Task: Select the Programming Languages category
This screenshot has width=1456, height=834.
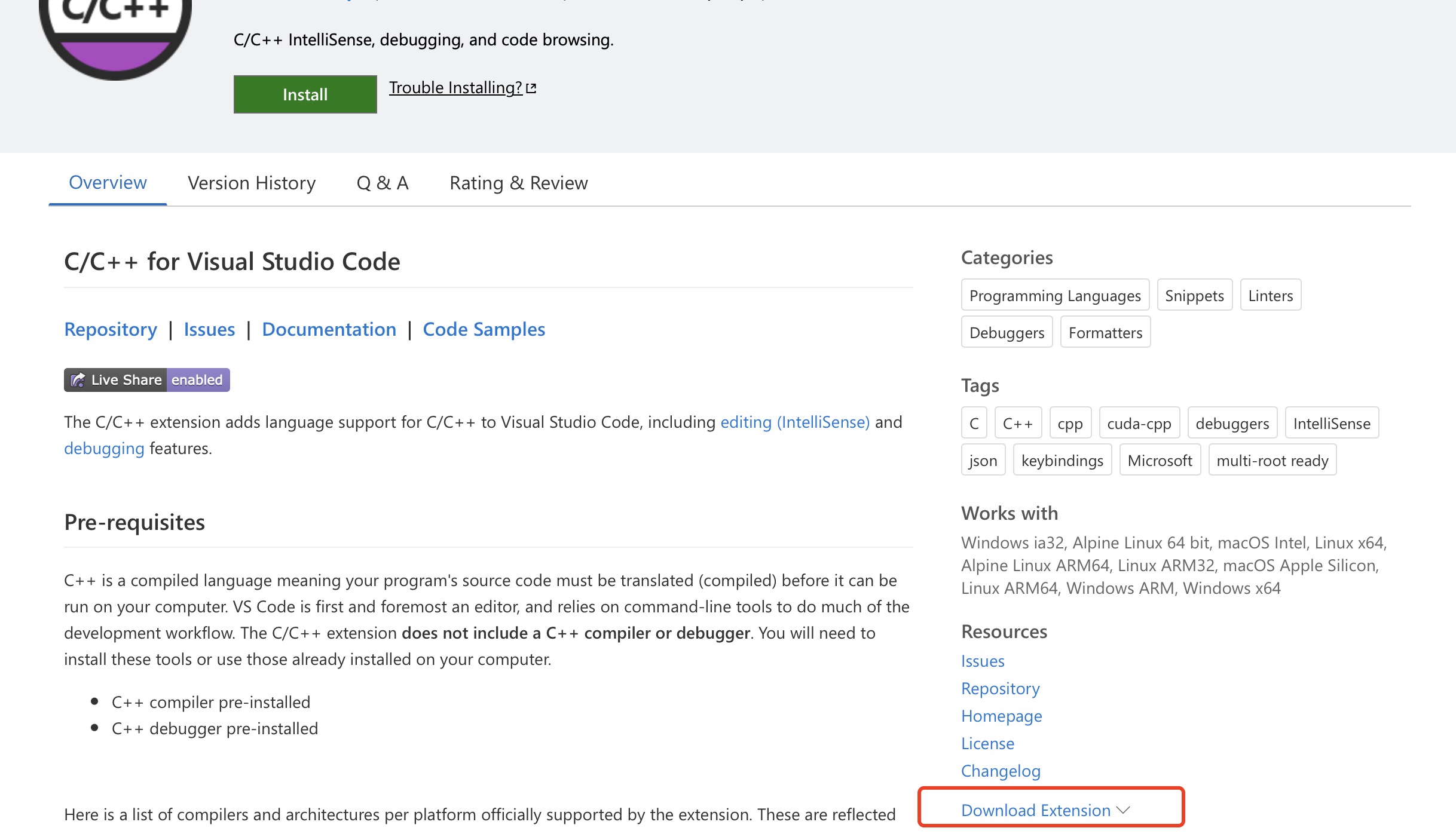Action: pyautogui.click(x=1055, y=296)
